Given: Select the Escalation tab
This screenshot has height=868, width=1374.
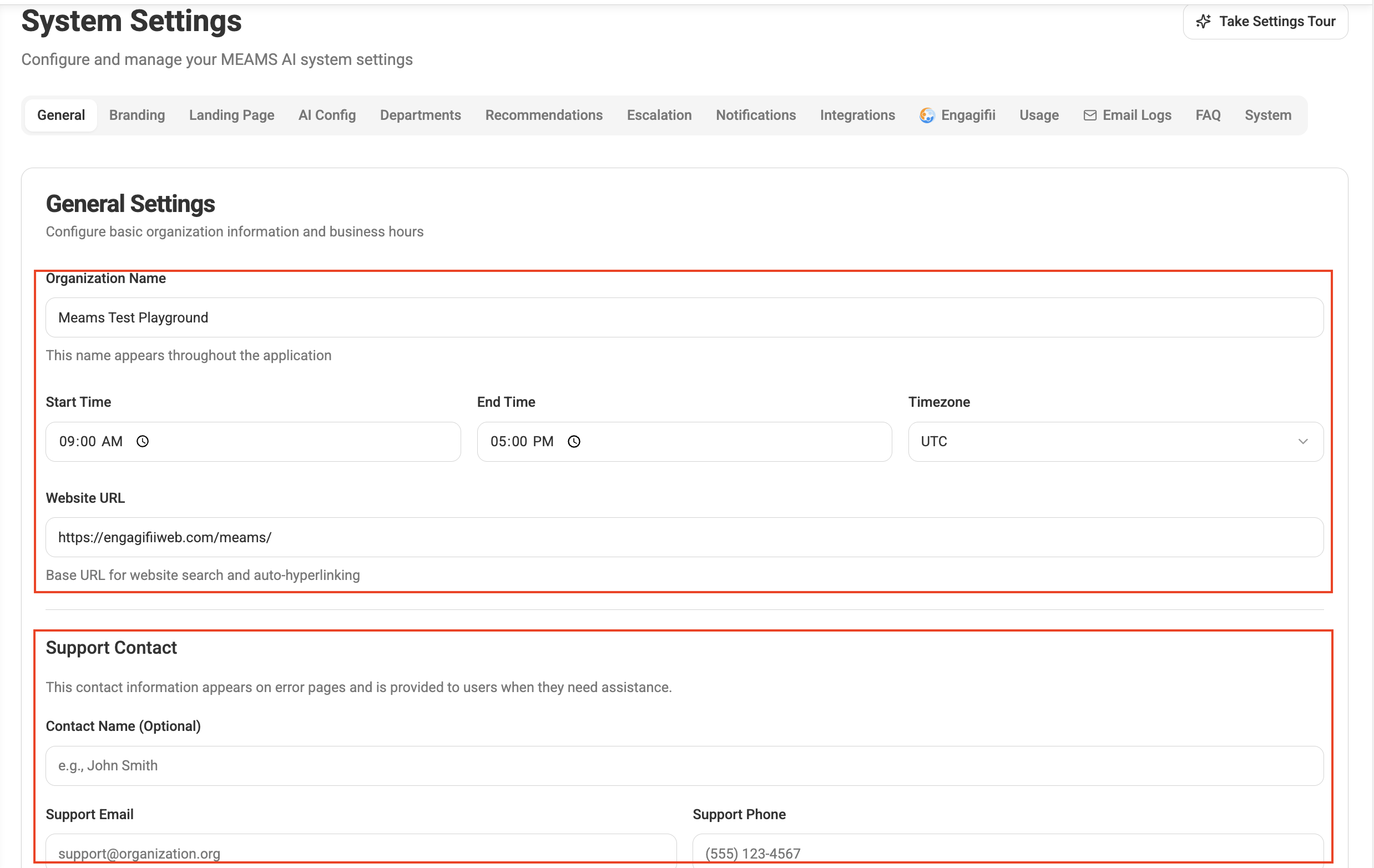Looking at the screenshot, I should pos(659,115).
